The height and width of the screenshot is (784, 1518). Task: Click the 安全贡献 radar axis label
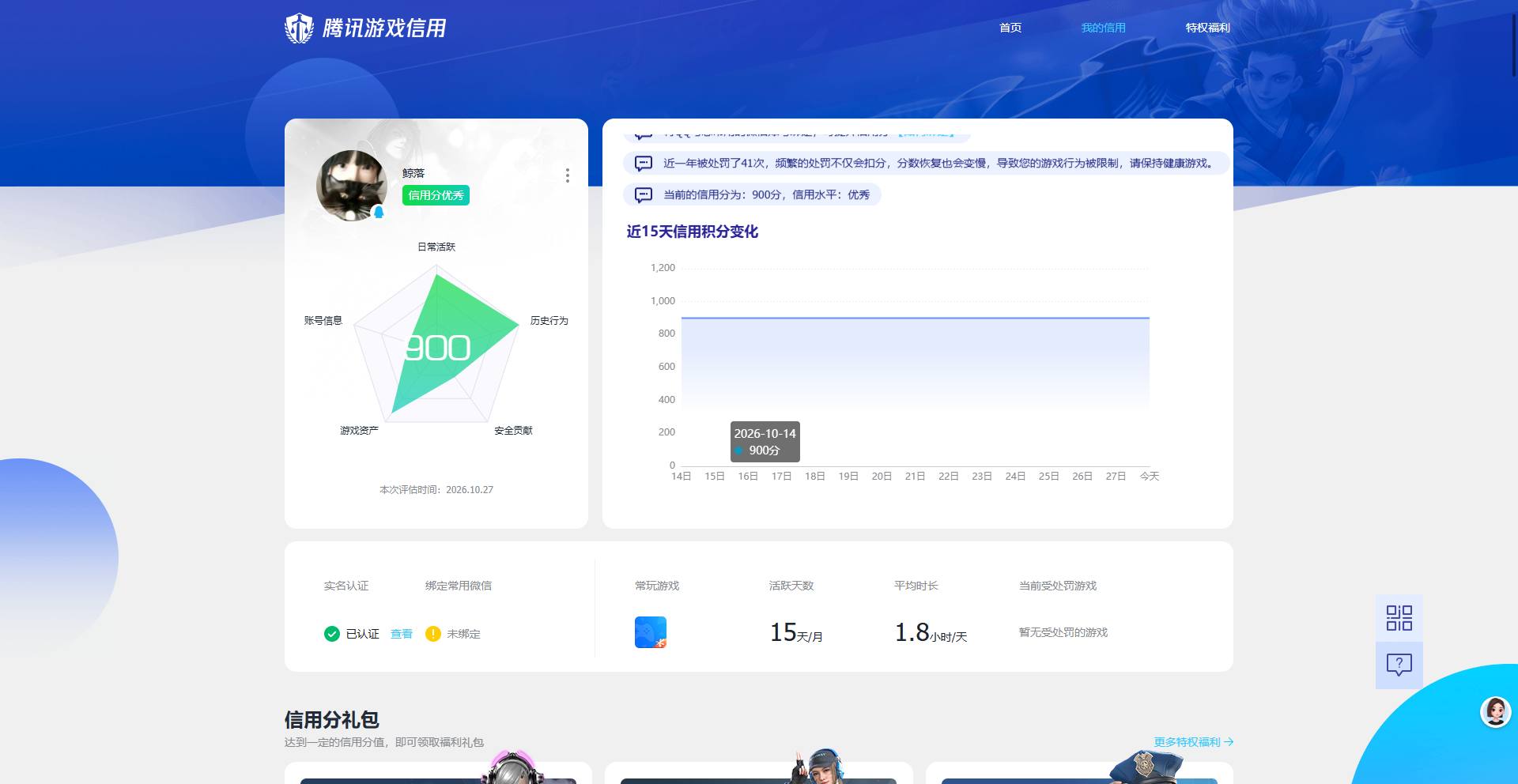[513, 431]
